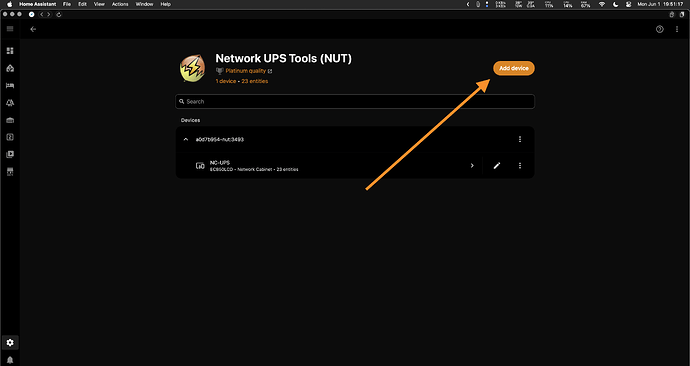Open the View menu
The width and height of the screenshot is (690, 366).
tap(99, 4)
